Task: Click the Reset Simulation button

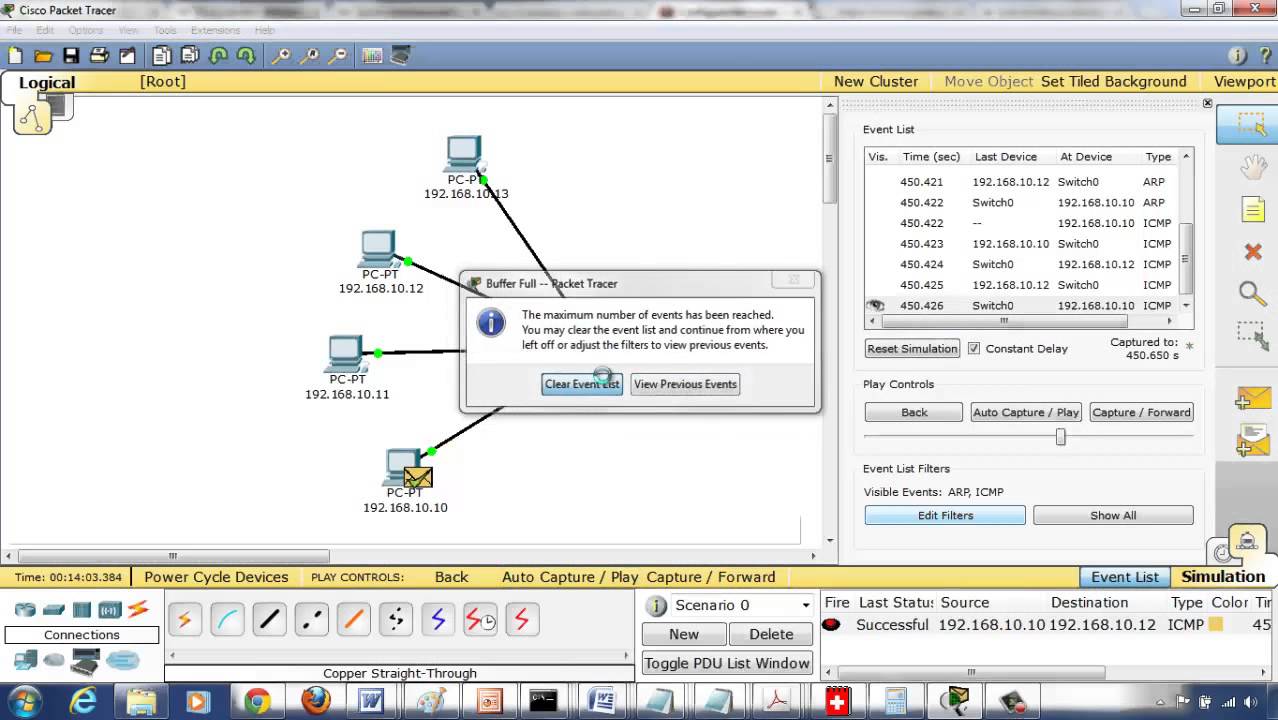Action: [912, 349]
